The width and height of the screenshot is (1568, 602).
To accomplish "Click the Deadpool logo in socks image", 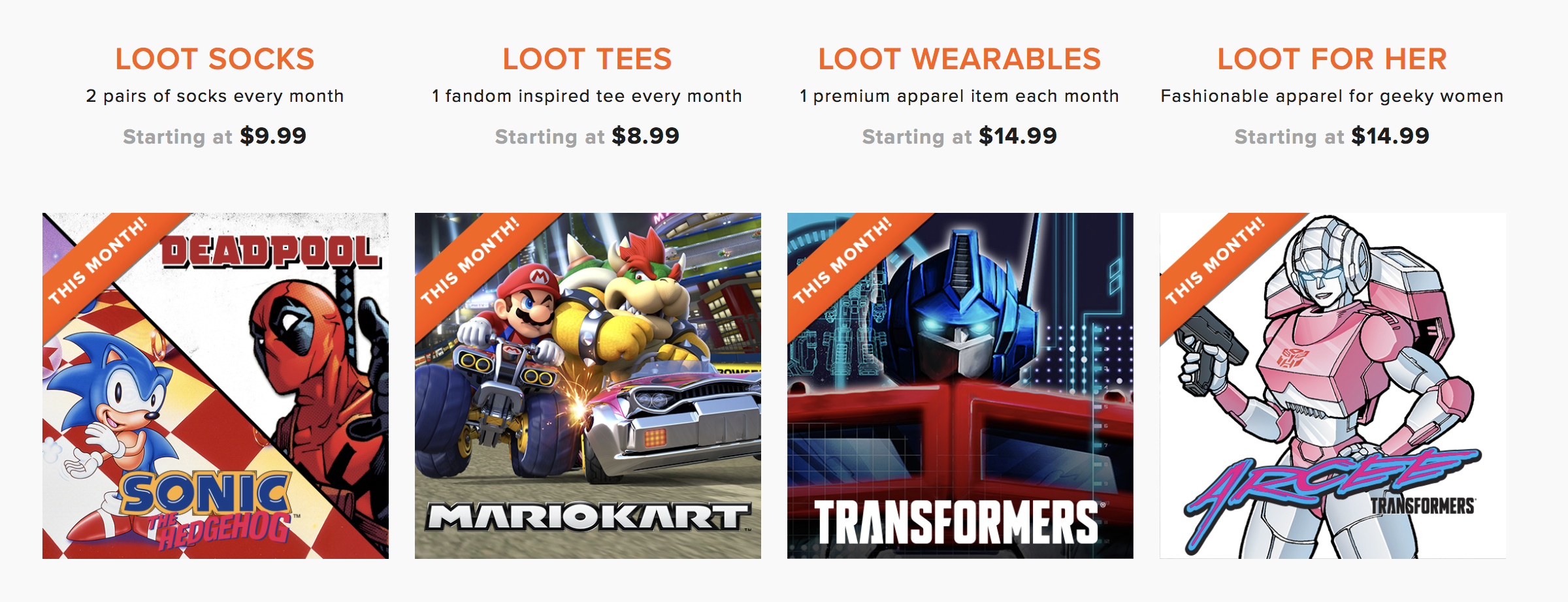I will pyautogui.click(x=270, y=252).
